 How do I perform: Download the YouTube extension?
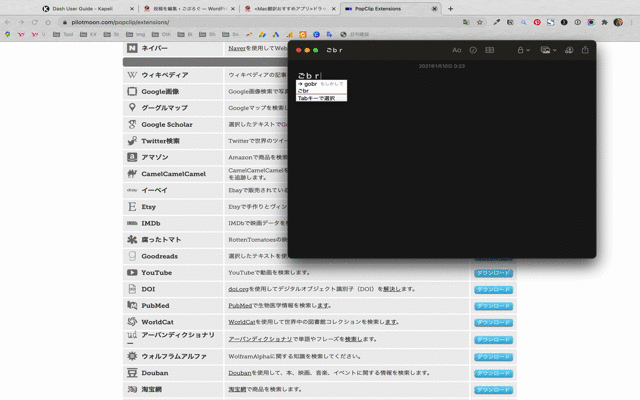[x=493, y=273]
